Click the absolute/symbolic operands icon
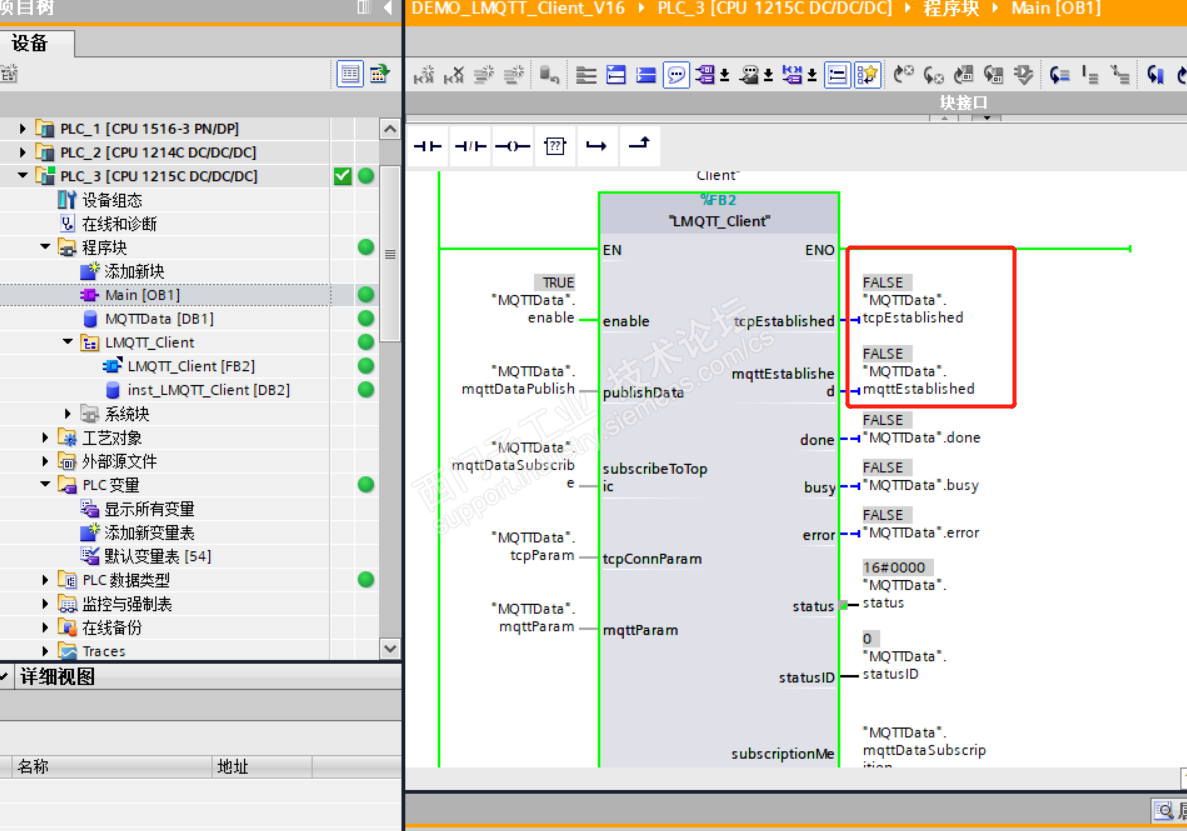 [x=706, y=75]
